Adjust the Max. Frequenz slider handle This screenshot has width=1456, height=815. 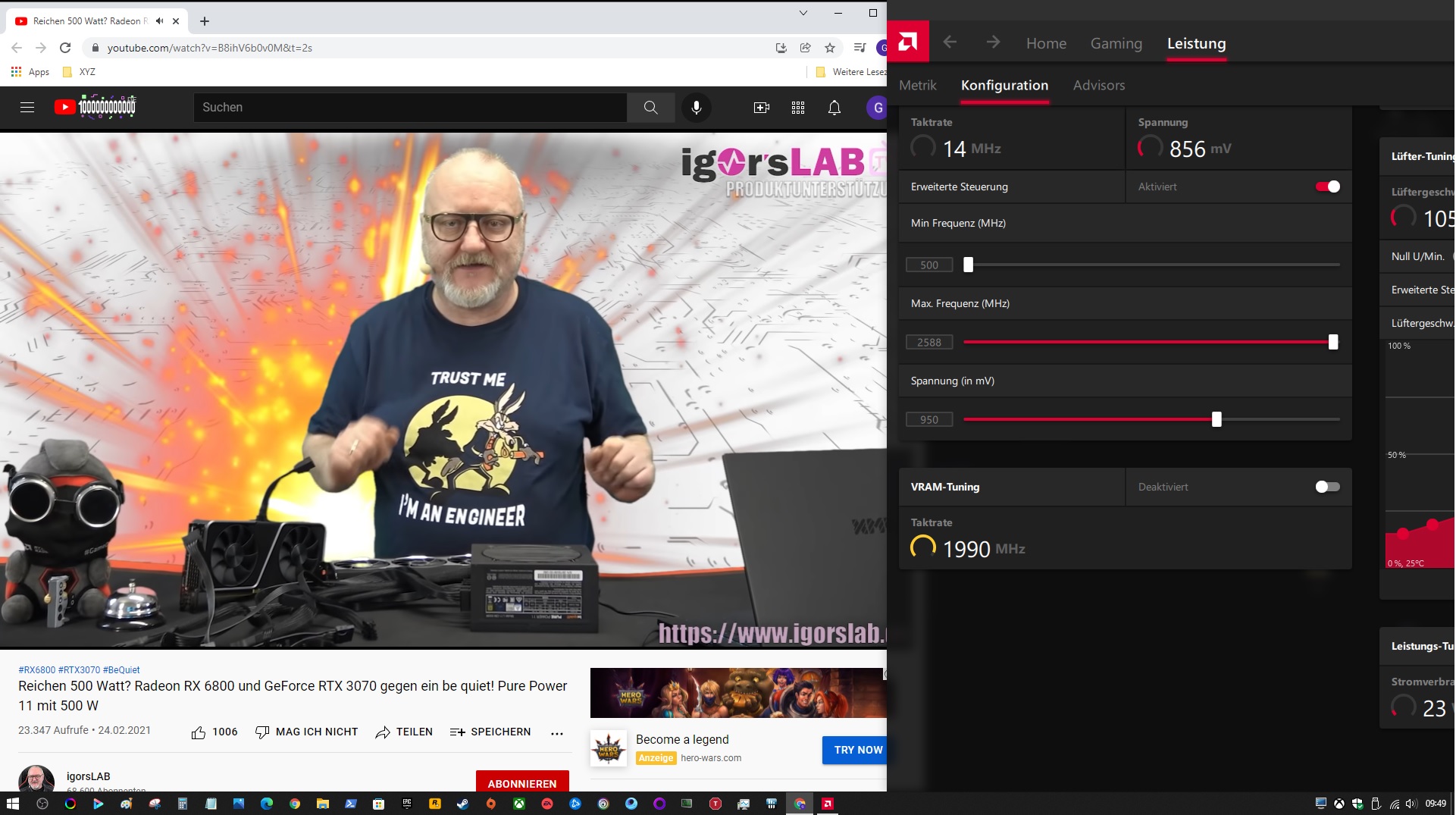coord(1332,342)
